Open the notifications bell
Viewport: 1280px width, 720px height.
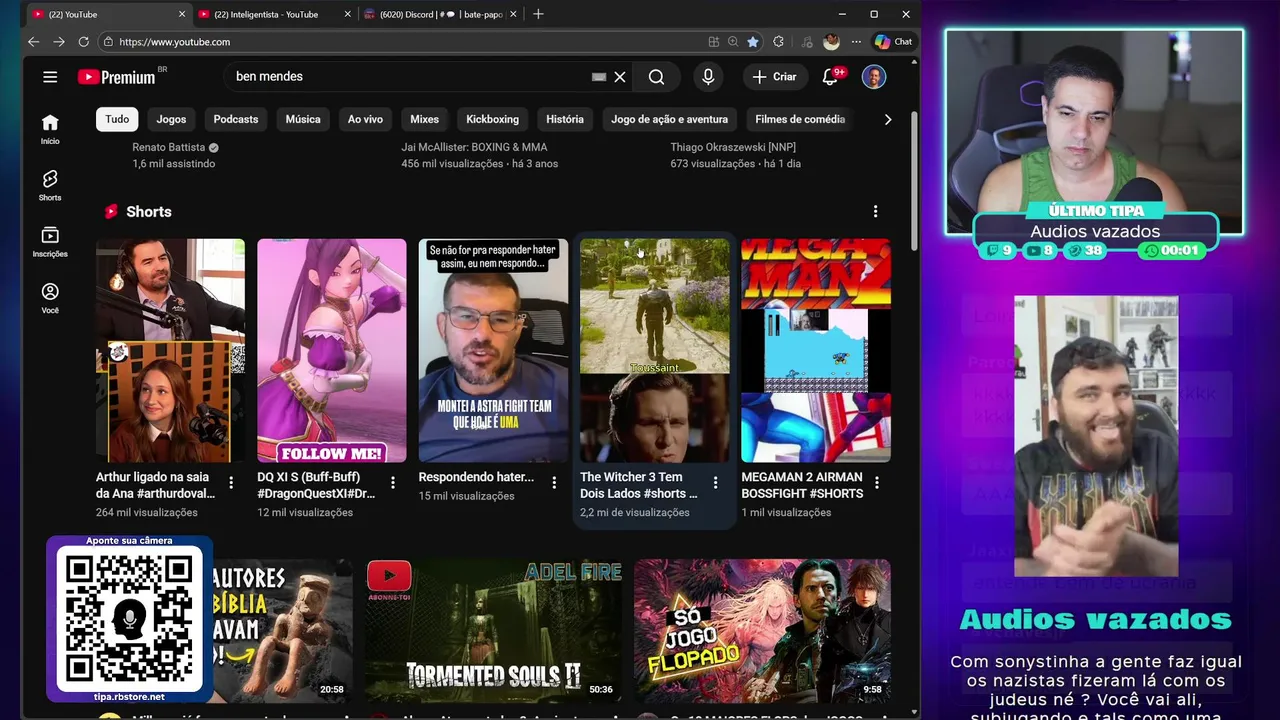click(831, 77)
